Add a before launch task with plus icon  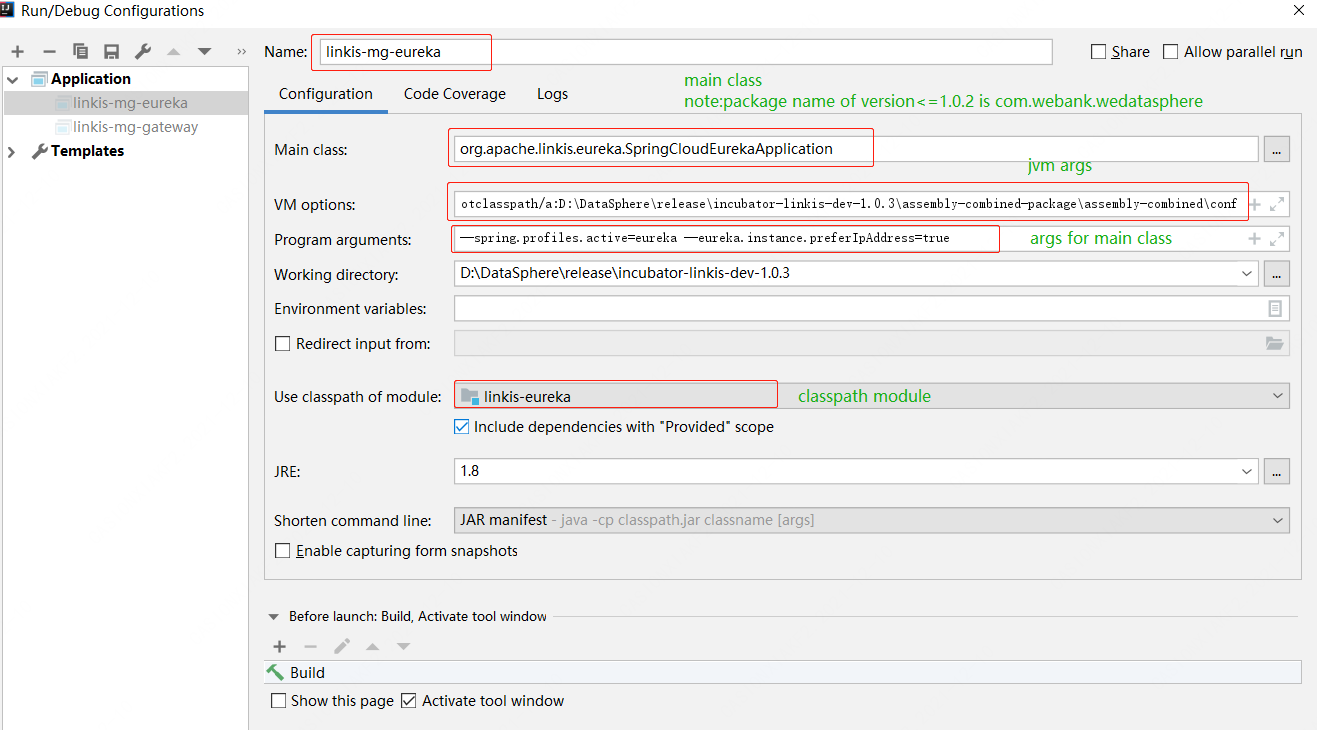tap(280, 647)
